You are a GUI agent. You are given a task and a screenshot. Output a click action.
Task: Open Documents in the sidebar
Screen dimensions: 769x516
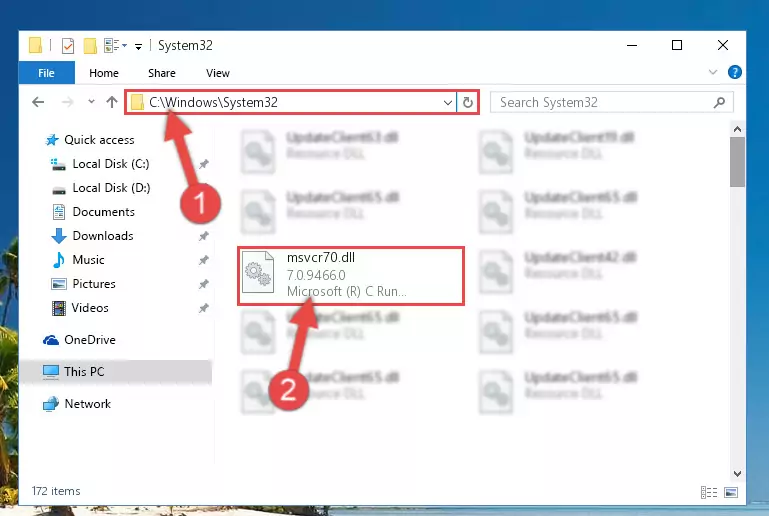93,212
